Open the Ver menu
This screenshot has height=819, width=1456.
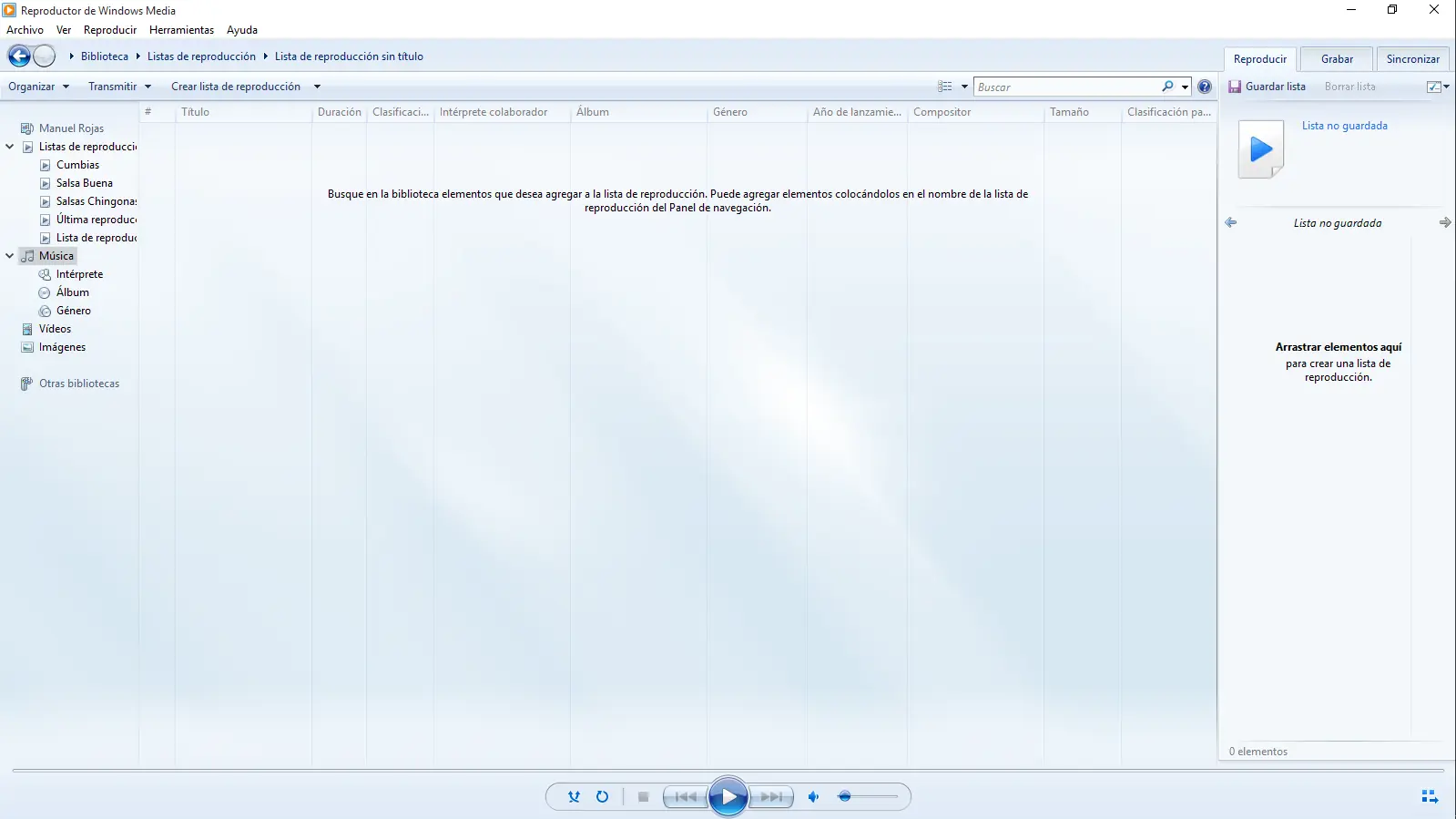64,30
